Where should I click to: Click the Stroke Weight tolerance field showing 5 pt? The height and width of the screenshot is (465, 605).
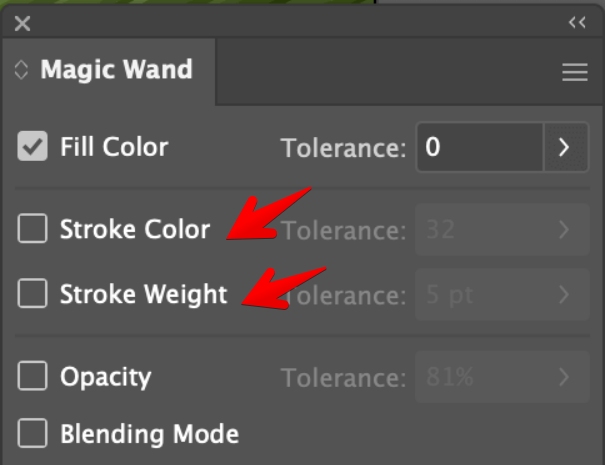point(479,295)
